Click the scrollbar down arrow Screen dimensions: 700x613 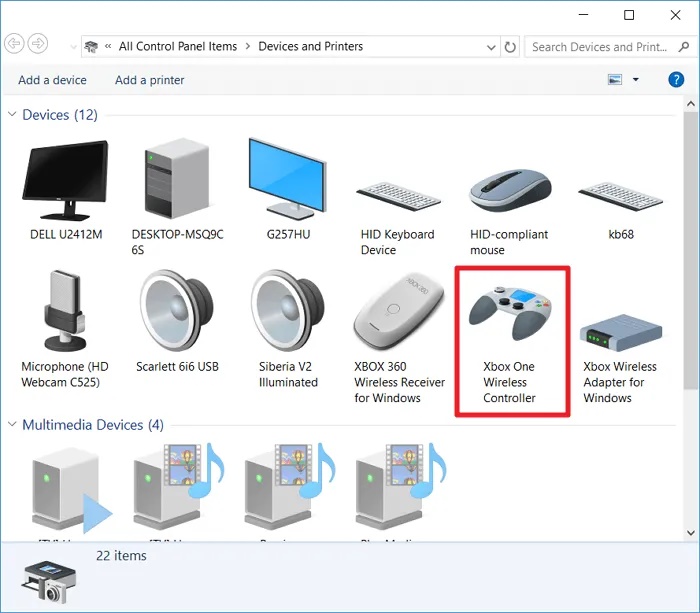pyautogui.click(x=691, y=533)
